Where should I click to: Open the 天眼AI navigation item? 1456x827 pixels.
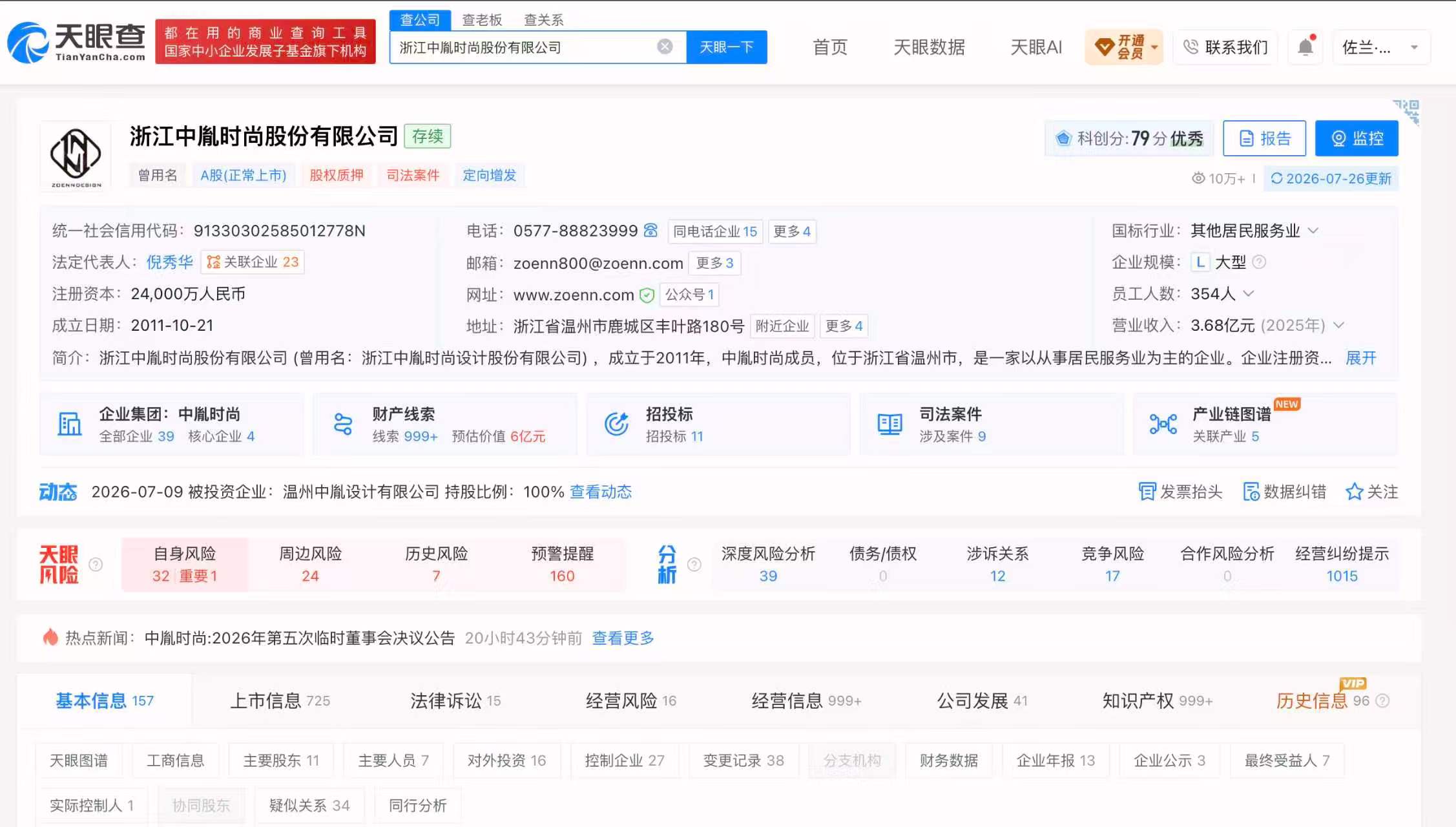coord(1036,47)
